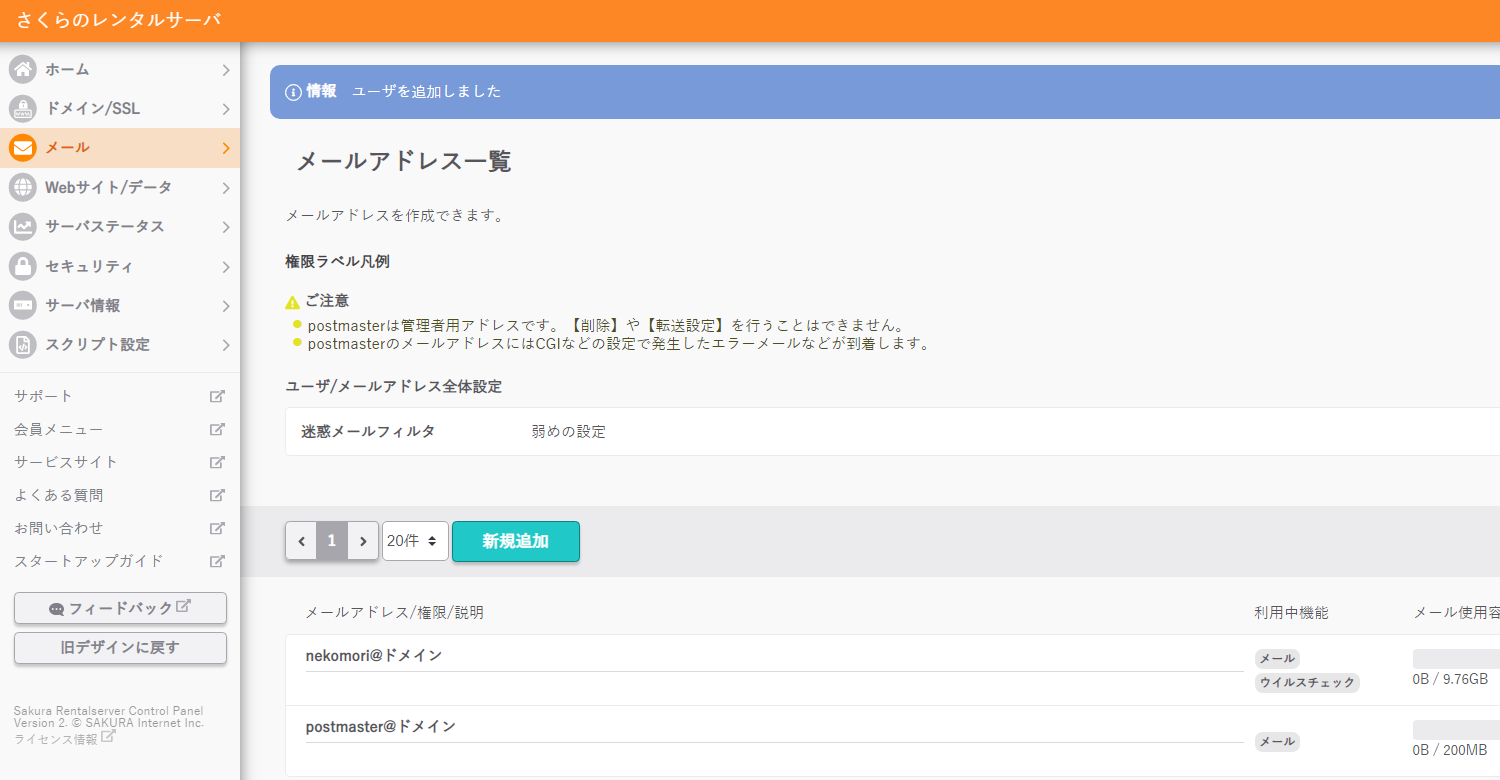Click the フィードバック button
The width and height of the screenshot is (1500, 780).
(x=120, y=608)
